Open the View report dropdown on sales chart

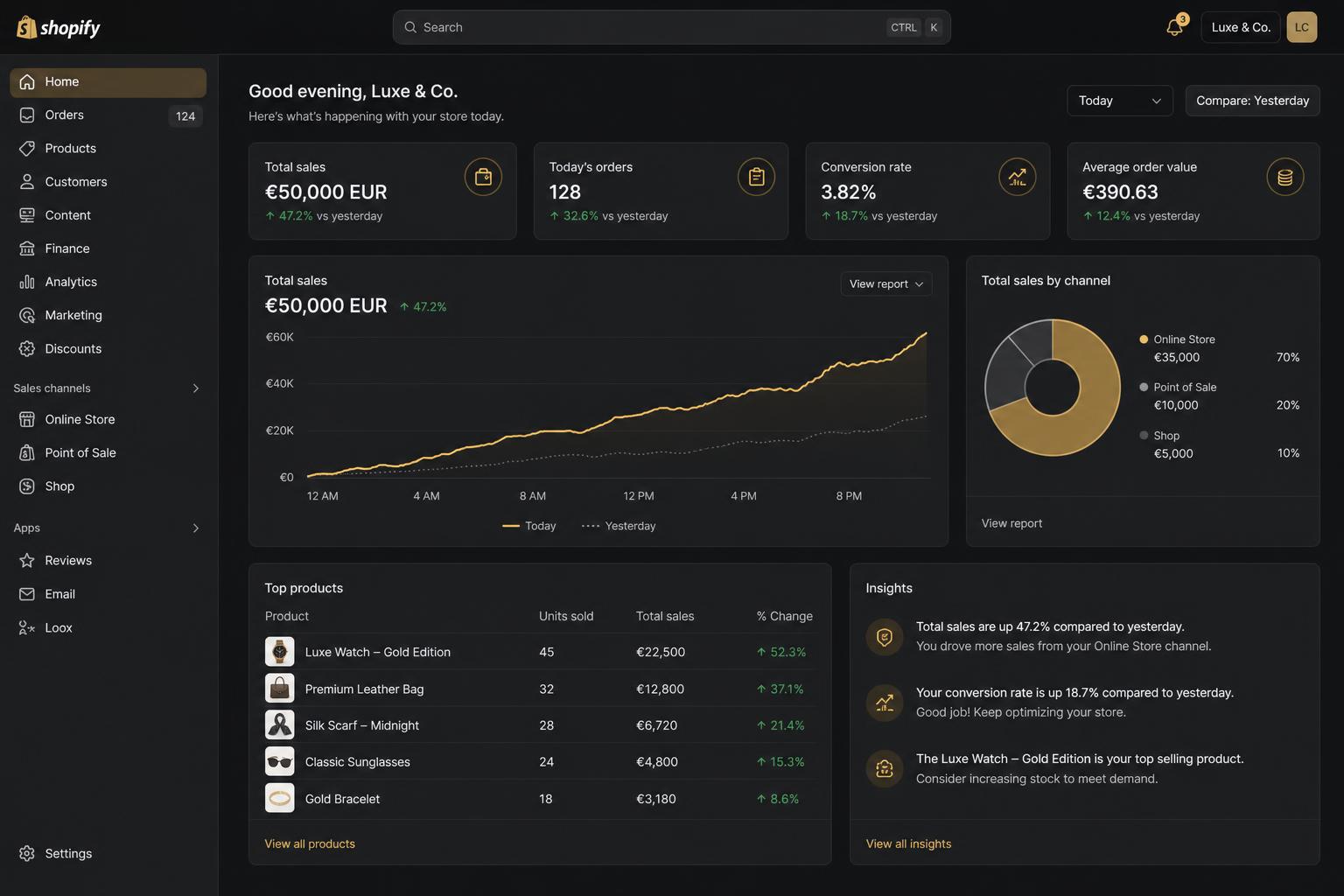point(885,283)
